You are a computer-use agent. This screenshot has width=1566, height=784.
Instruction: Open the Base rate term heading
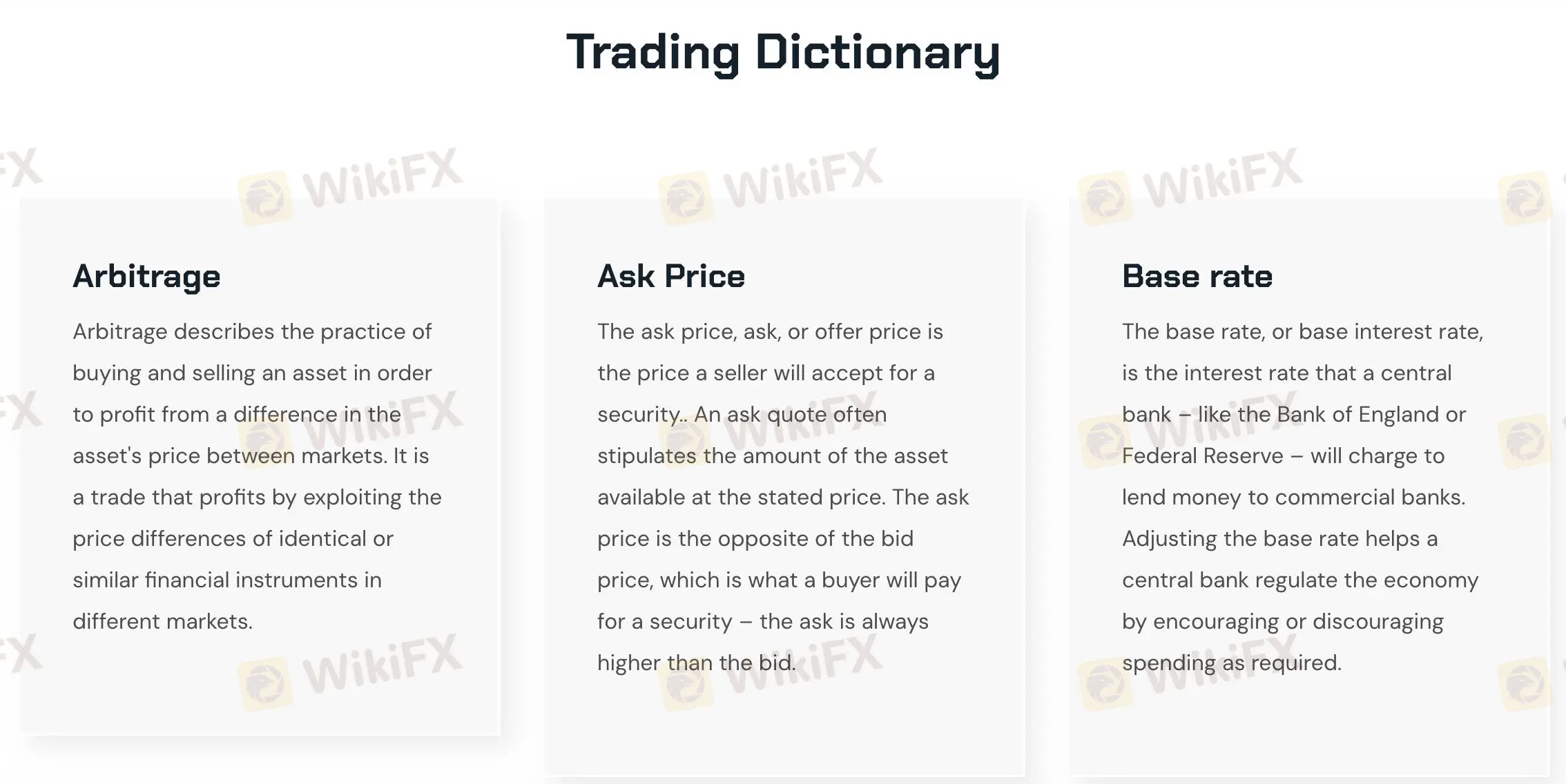click(x=1197, y=276)
